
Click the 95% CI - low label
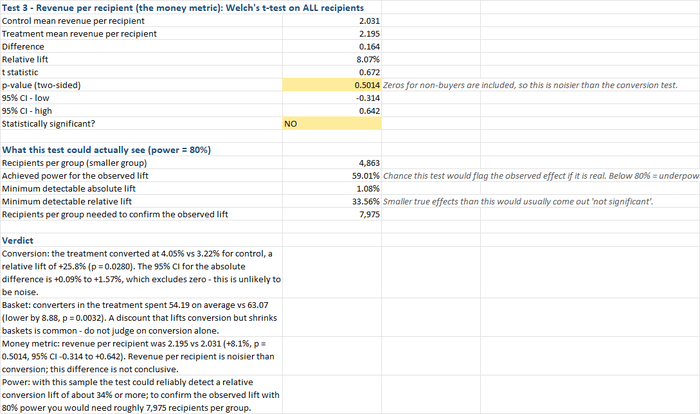[x=25, y=98]
